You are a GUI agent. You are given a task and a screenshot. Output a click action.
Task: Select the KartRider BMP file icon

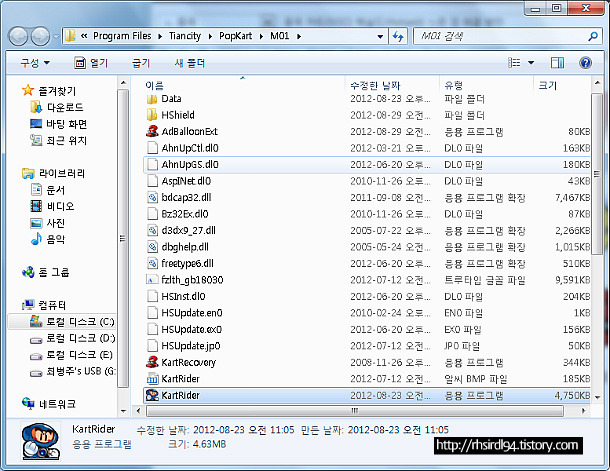pos(152,378)
